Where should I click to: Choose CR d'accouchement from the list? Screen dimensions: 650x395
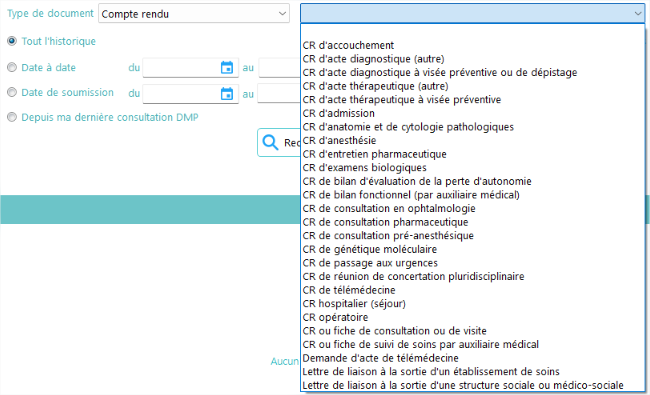tap(473, 45)
